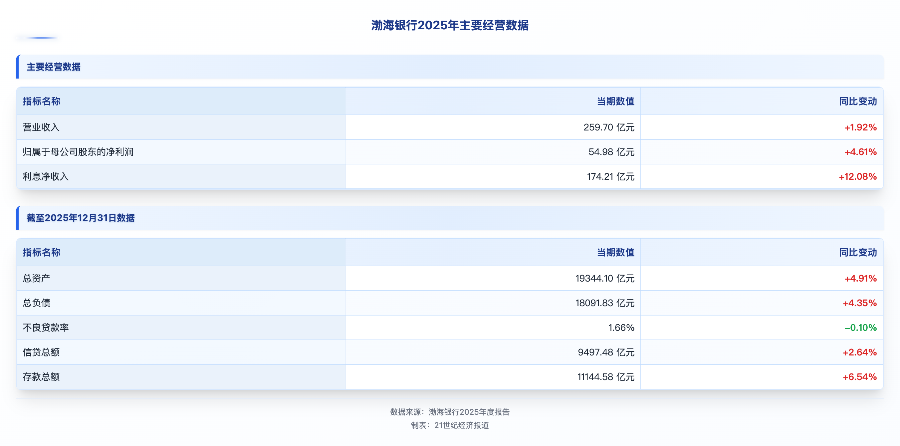The width and height of the screenshot is (900, 446).
Task: Select the +1.92% change value
Action: coord(860,127)
